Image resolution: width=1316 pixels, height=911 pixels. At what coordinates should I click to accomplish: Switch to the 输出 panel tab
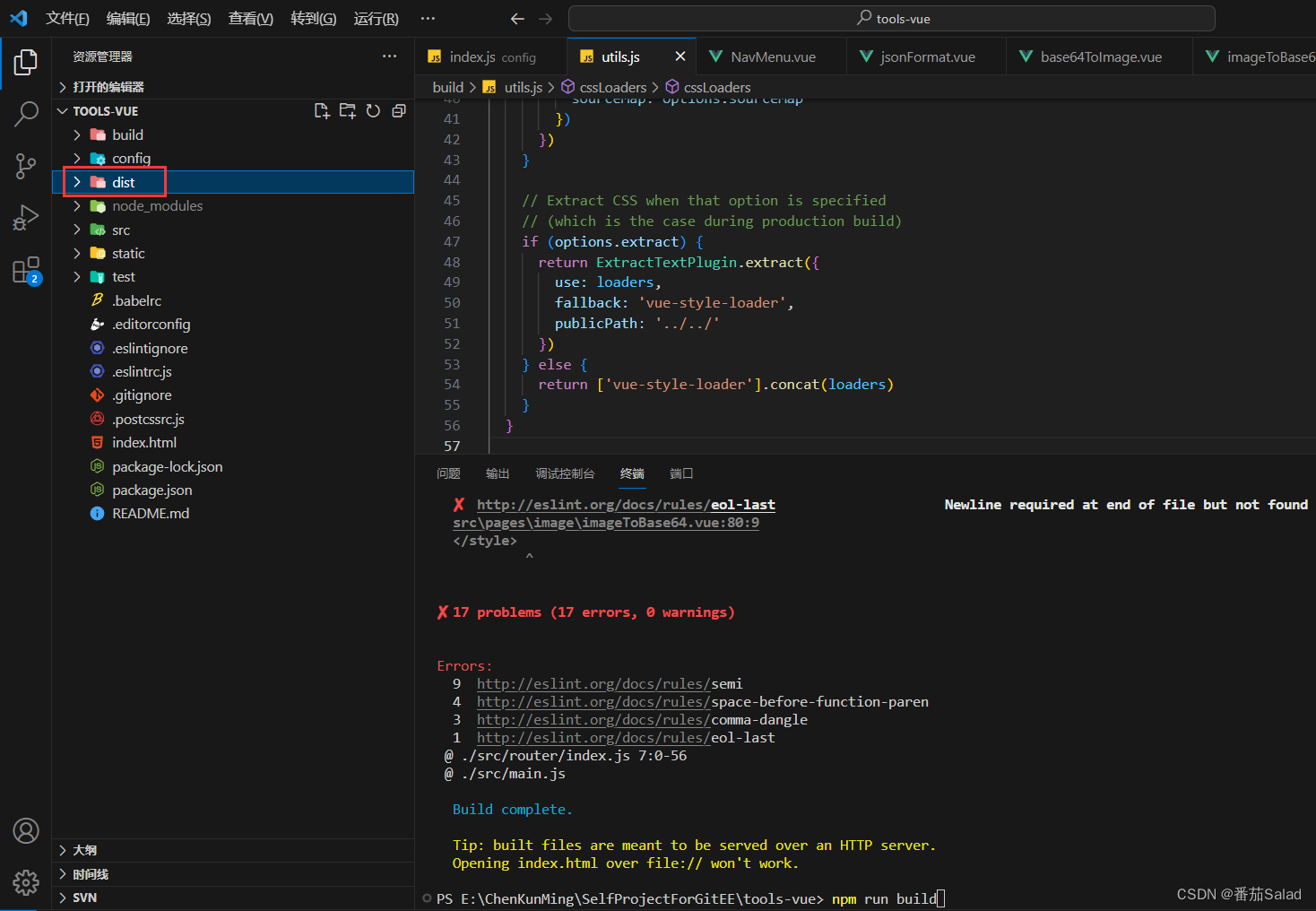498,473
